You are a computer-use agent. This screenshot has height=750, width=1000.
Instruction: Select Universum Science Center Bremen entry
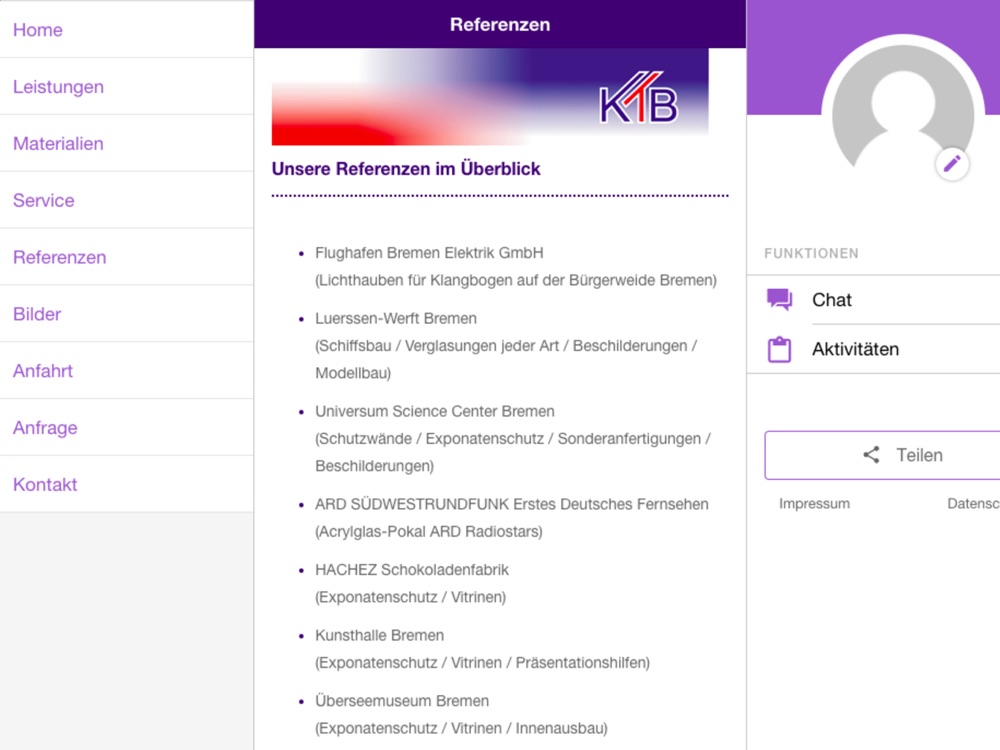pos(435,411)
